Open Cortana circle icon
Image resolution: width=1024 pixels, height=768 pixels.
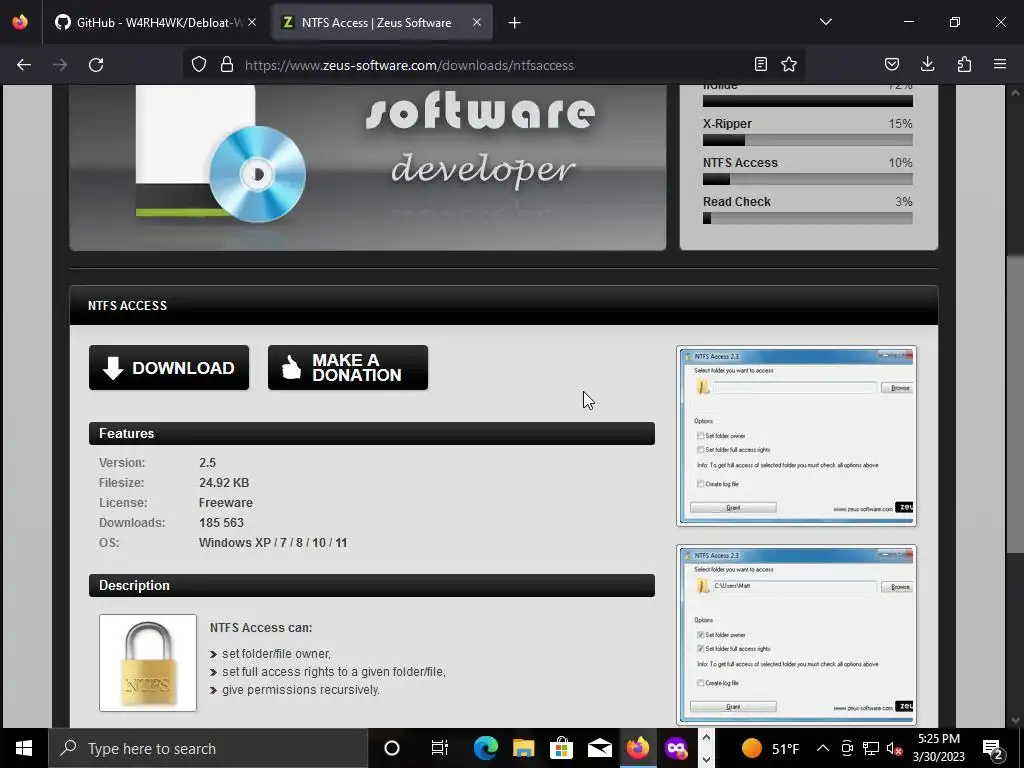392,748
